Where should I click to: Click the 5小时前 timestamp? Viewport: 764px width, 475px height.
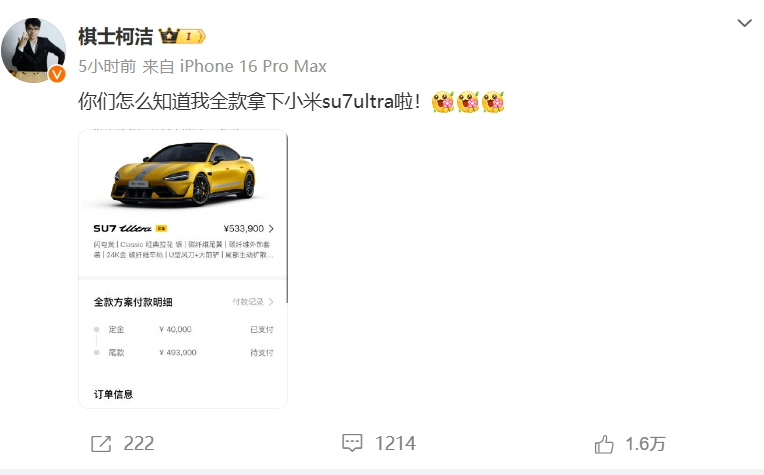point(107,66)
